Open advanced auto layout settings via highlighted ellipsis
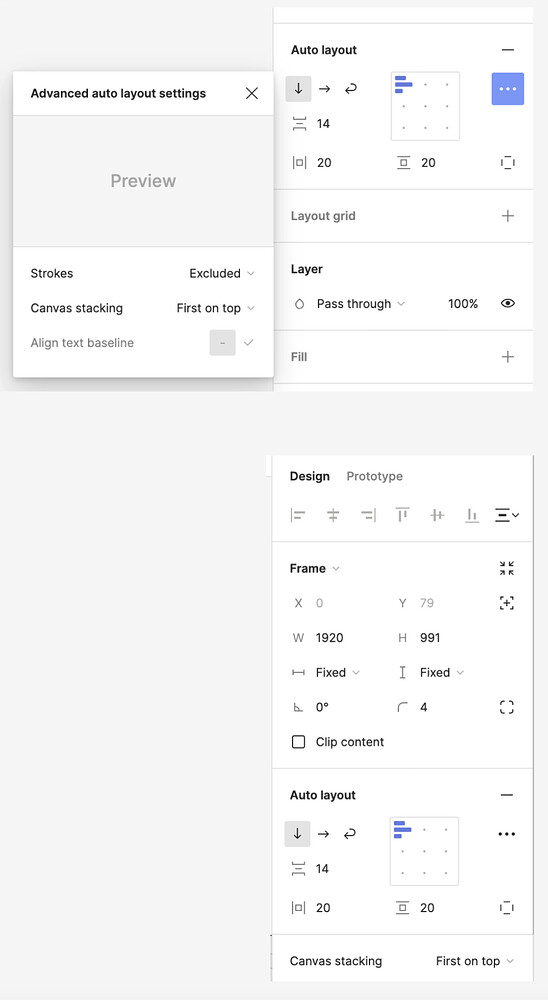 tap(508, 89)
